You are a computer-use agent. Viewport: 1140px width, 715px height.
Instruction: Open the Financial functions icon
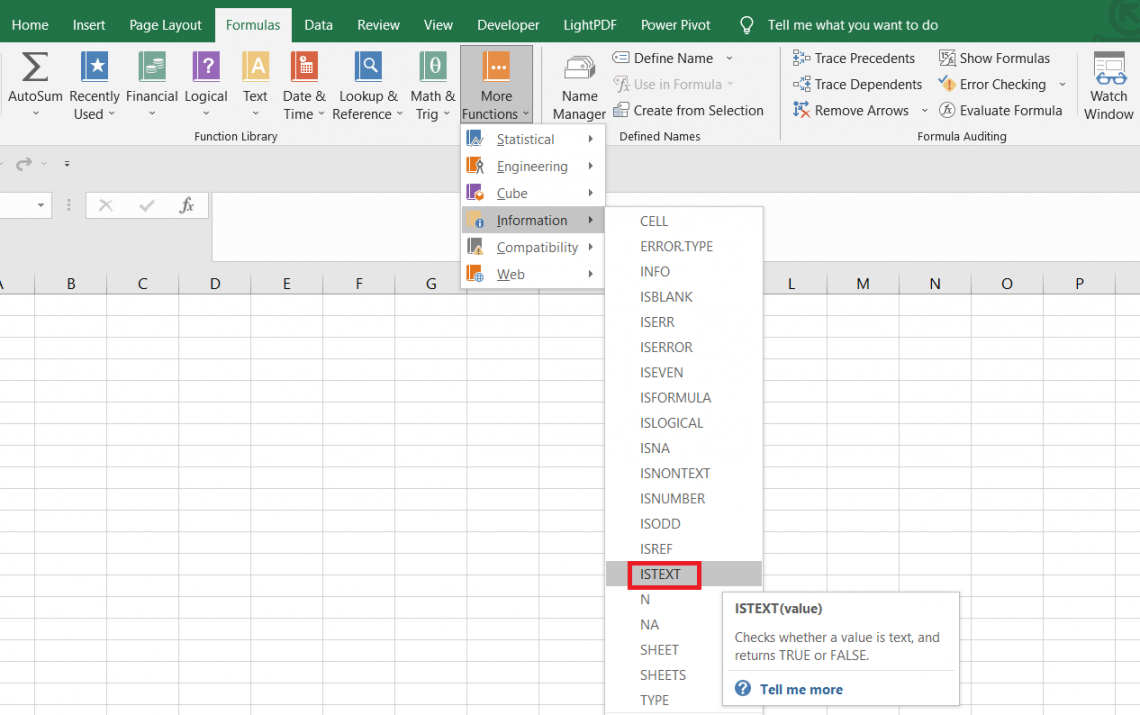[x=152, y=68]
